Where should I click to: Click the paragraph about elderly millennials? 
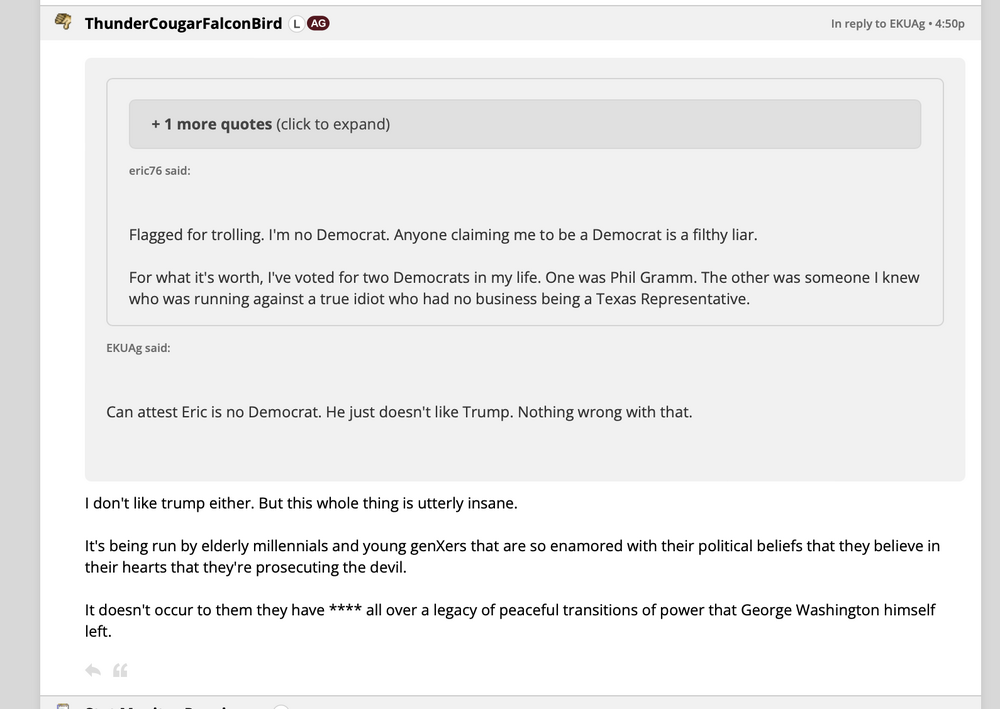[512, 557]
